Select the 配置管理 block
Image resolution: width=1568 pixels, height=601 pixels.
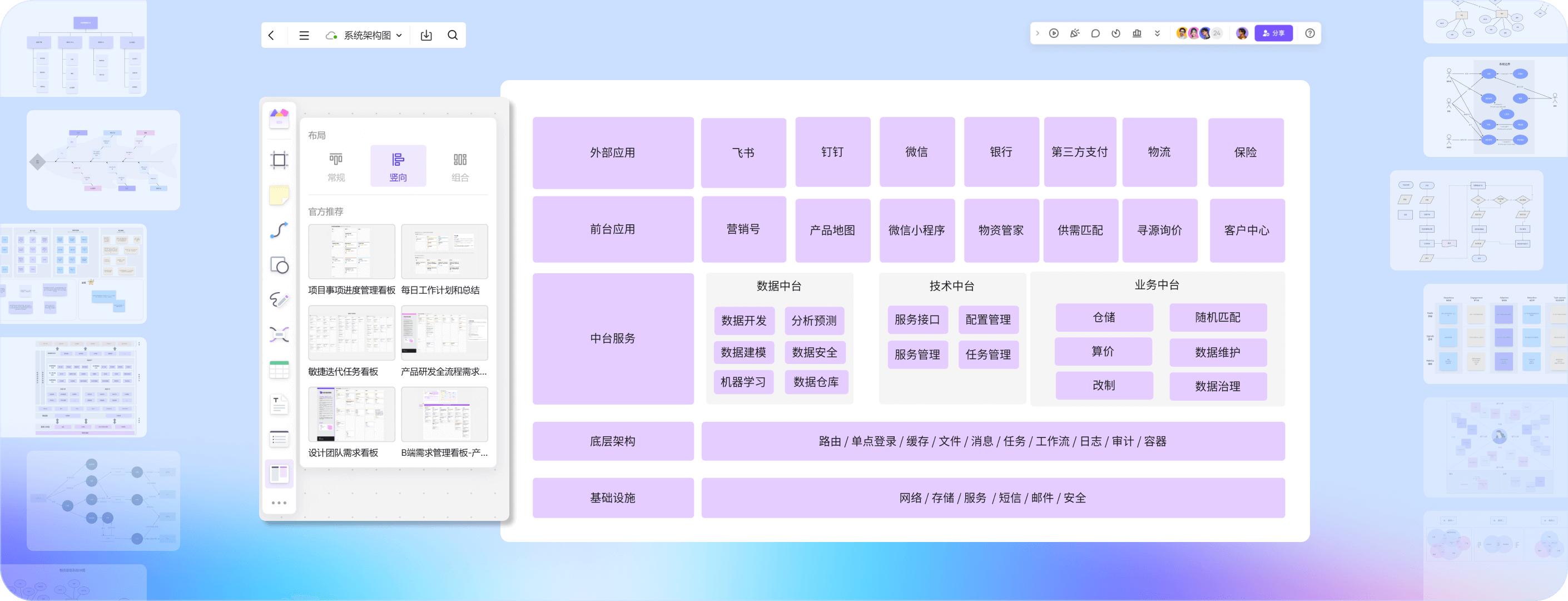point(989,319)
